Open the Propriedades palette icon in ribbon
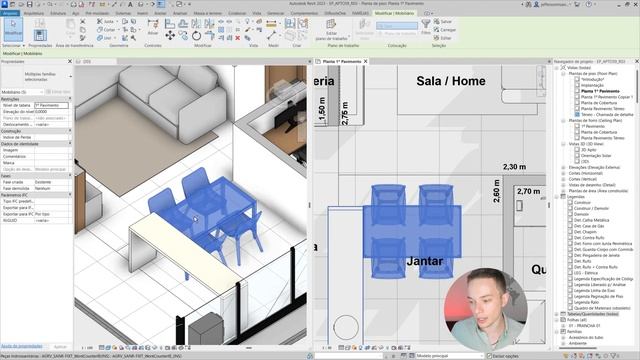 click(40, 35)
